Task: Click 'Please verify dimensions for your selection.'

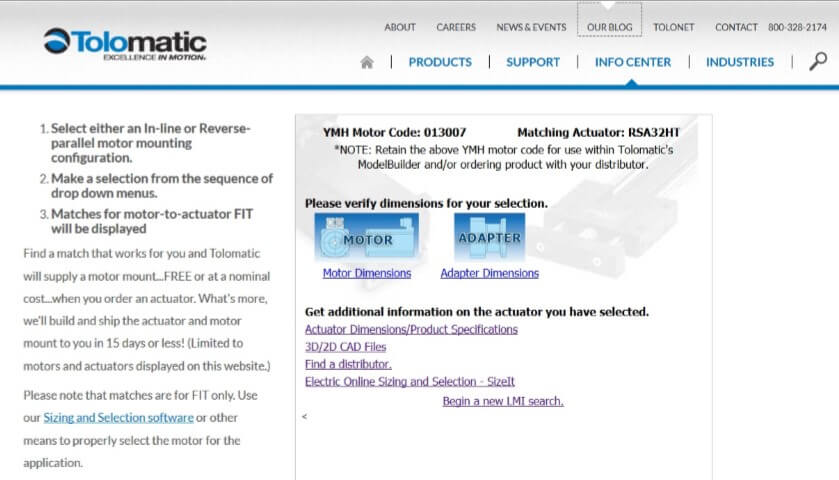Action: pos(426,203)
